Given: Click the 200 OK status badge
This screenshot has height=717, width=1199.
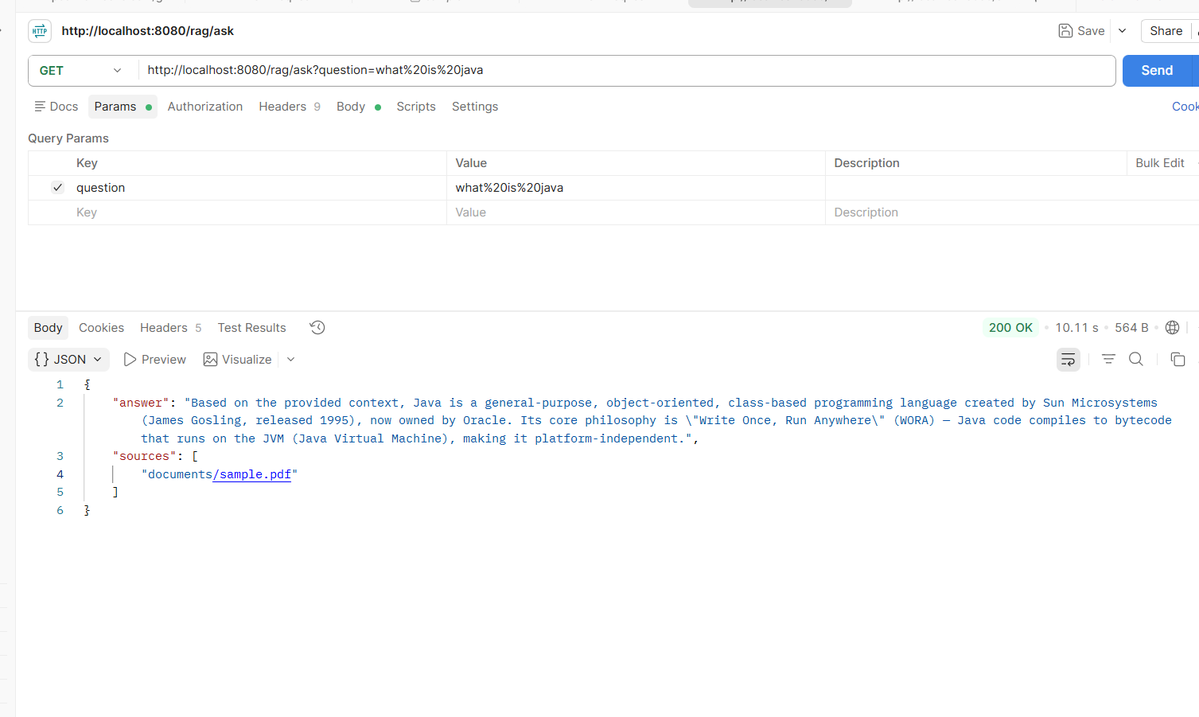Looking at the screenshot, I should click(x=1010, y=328).
